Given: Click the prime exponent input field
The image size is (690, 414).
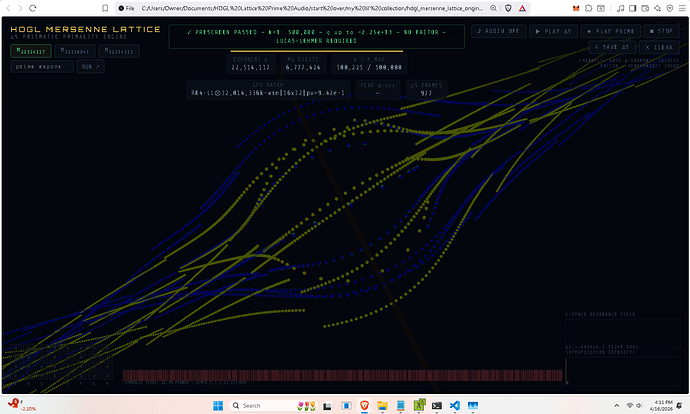Looking at the screenshot, I should click(41, 66).
